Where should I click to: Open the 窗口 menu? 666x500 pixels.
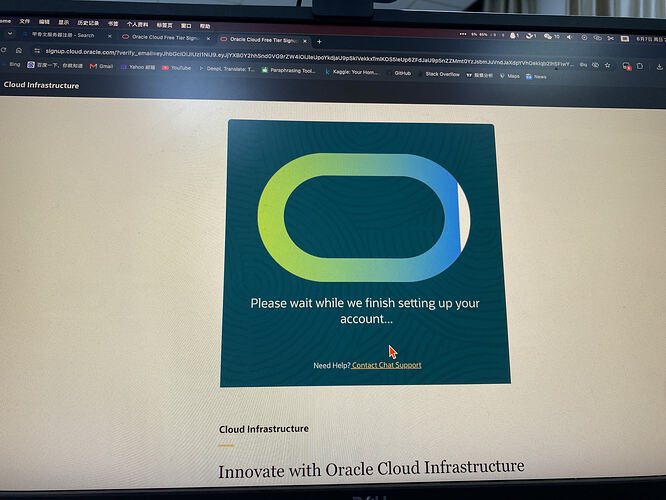(x=186, y=26)
